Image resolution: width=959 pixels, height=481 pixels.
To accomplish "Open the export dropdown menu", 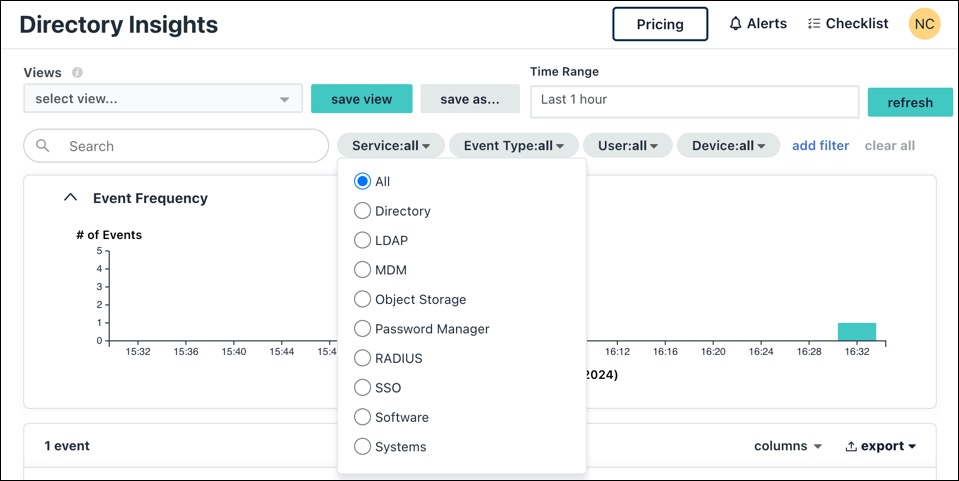I will click(881, 446).
